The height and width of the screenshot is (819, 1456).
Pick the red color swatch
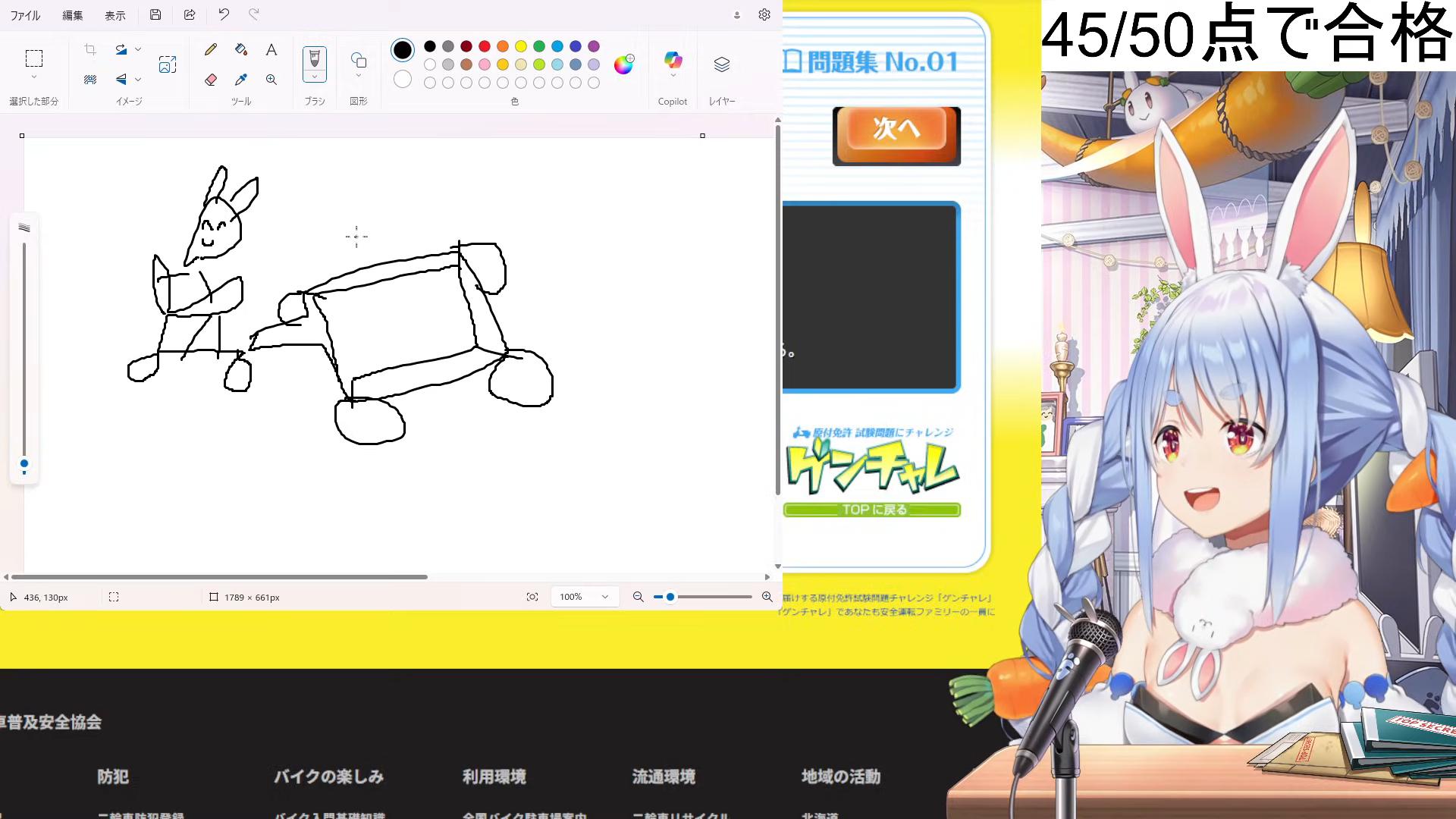[485, 46]
